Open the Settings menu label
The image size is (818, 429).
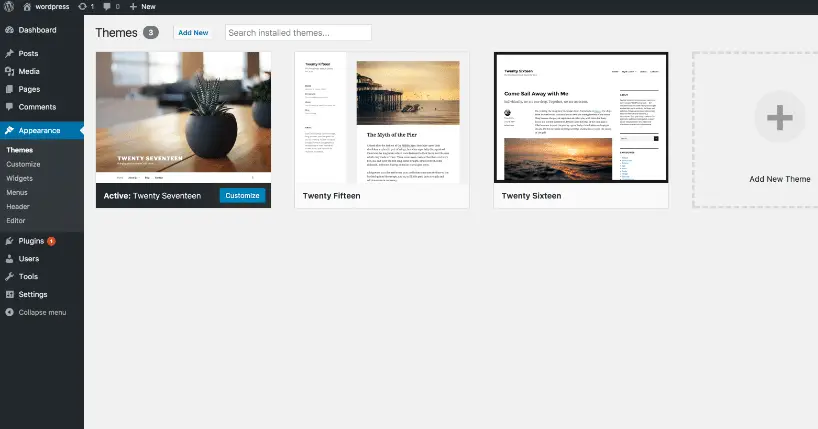[x=33, y=294]
